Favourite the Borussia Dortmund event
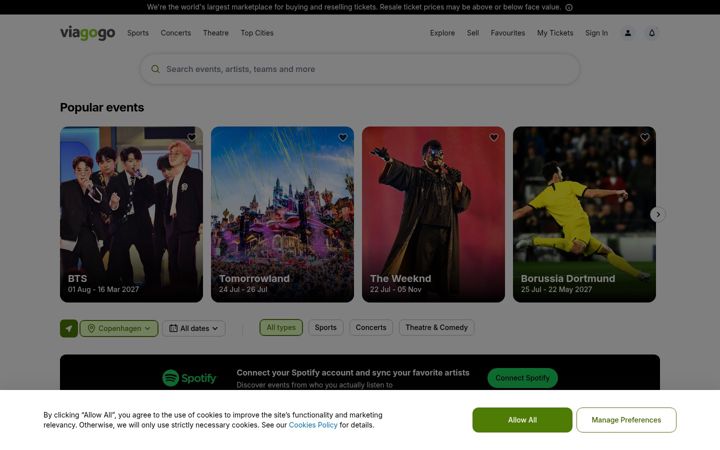The height and width of the screenshot is (450, 720). [x=645, y=137]
